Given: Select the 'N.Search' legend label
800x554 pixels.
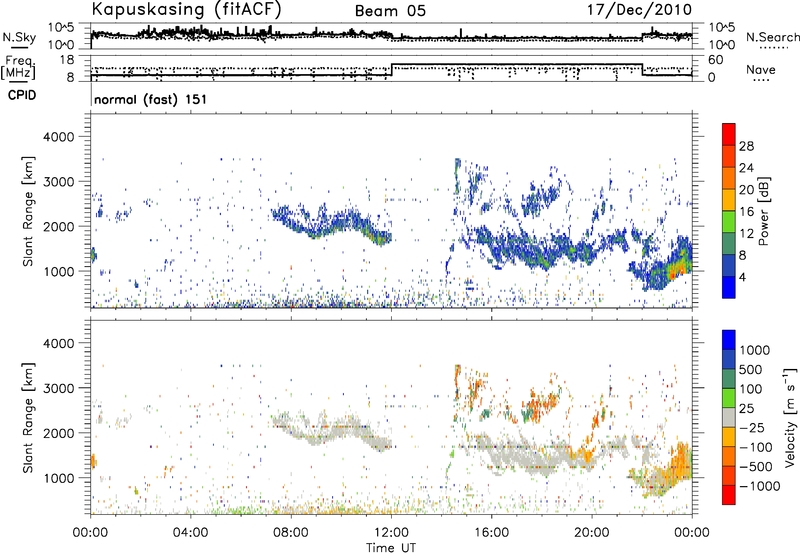Looking at the screenshot, I should 772,37.
